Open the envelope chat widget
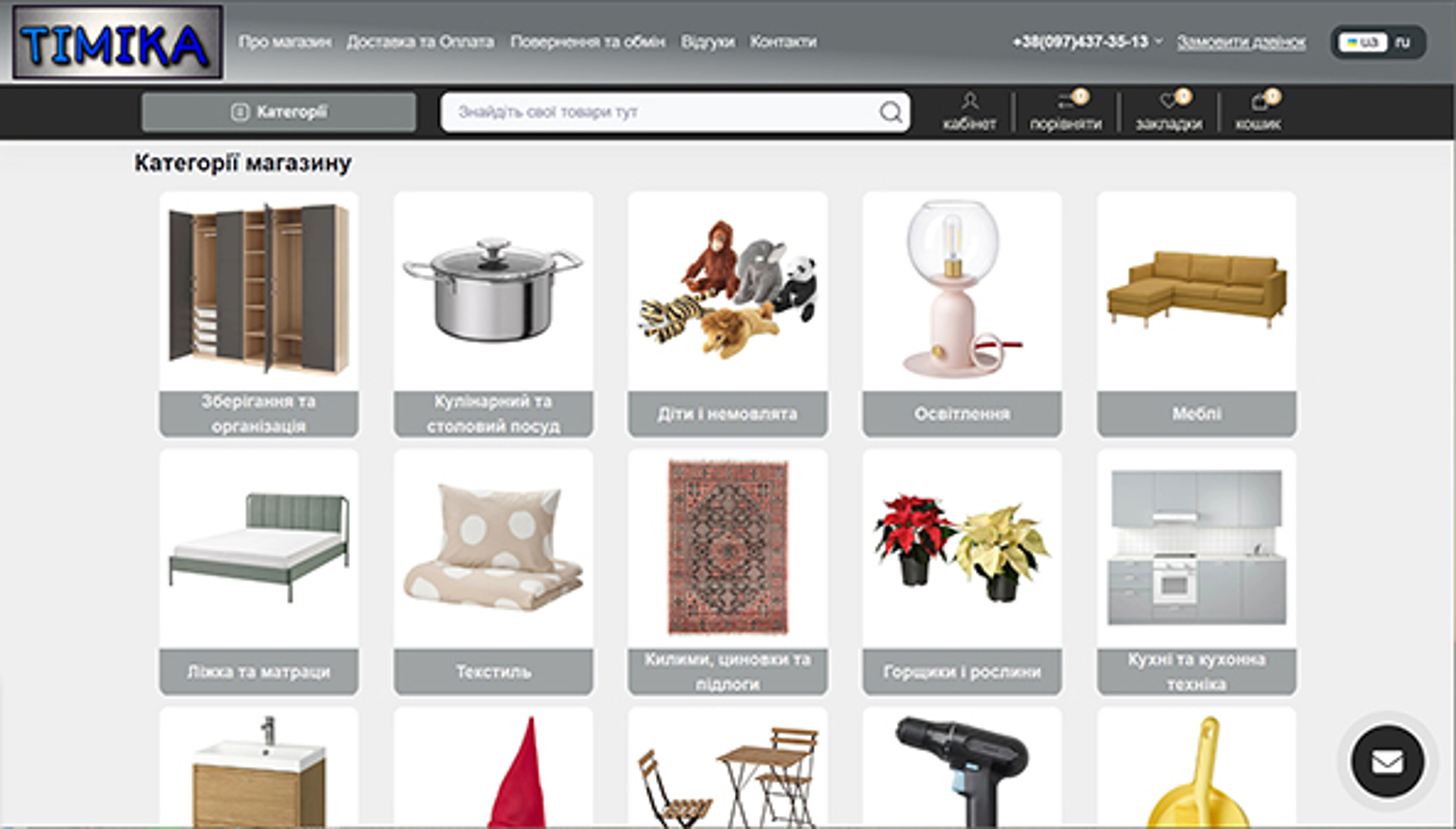The image size is (1456, 829). point(1388,761)
